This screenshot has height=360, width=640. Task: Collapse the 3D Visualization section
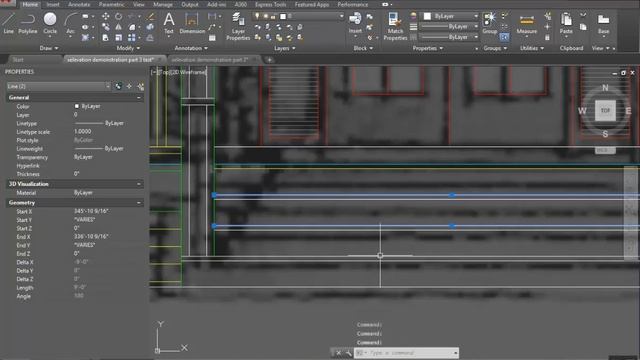(139, 184)
